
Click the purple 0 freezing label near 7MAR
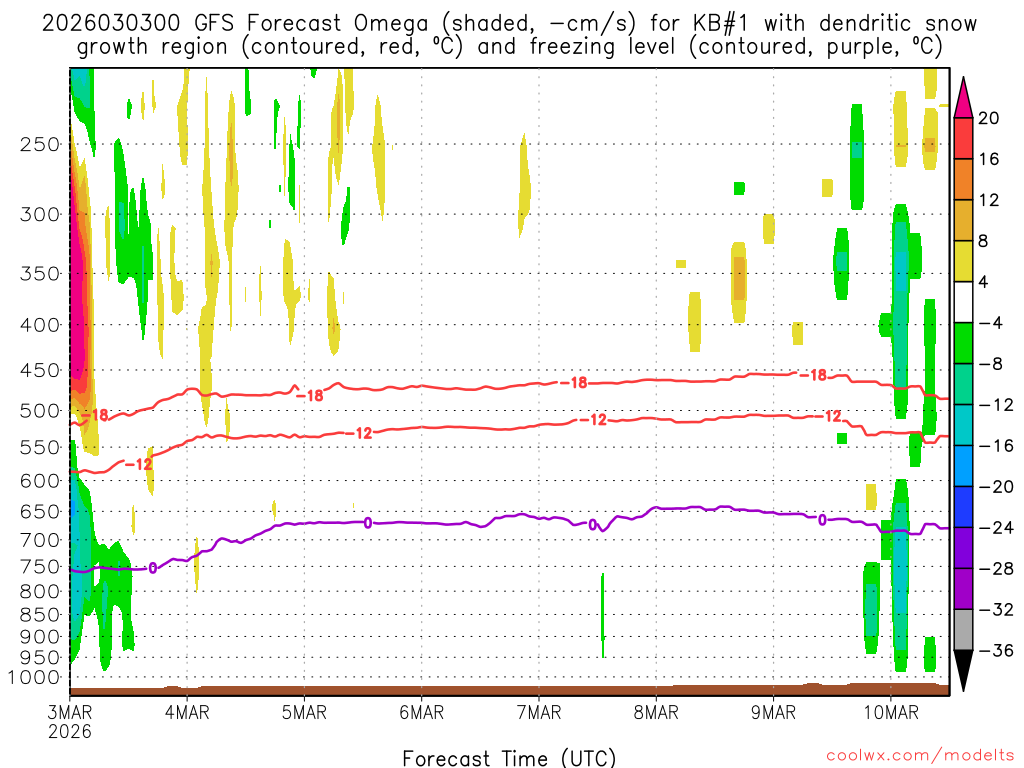(593, 525)
